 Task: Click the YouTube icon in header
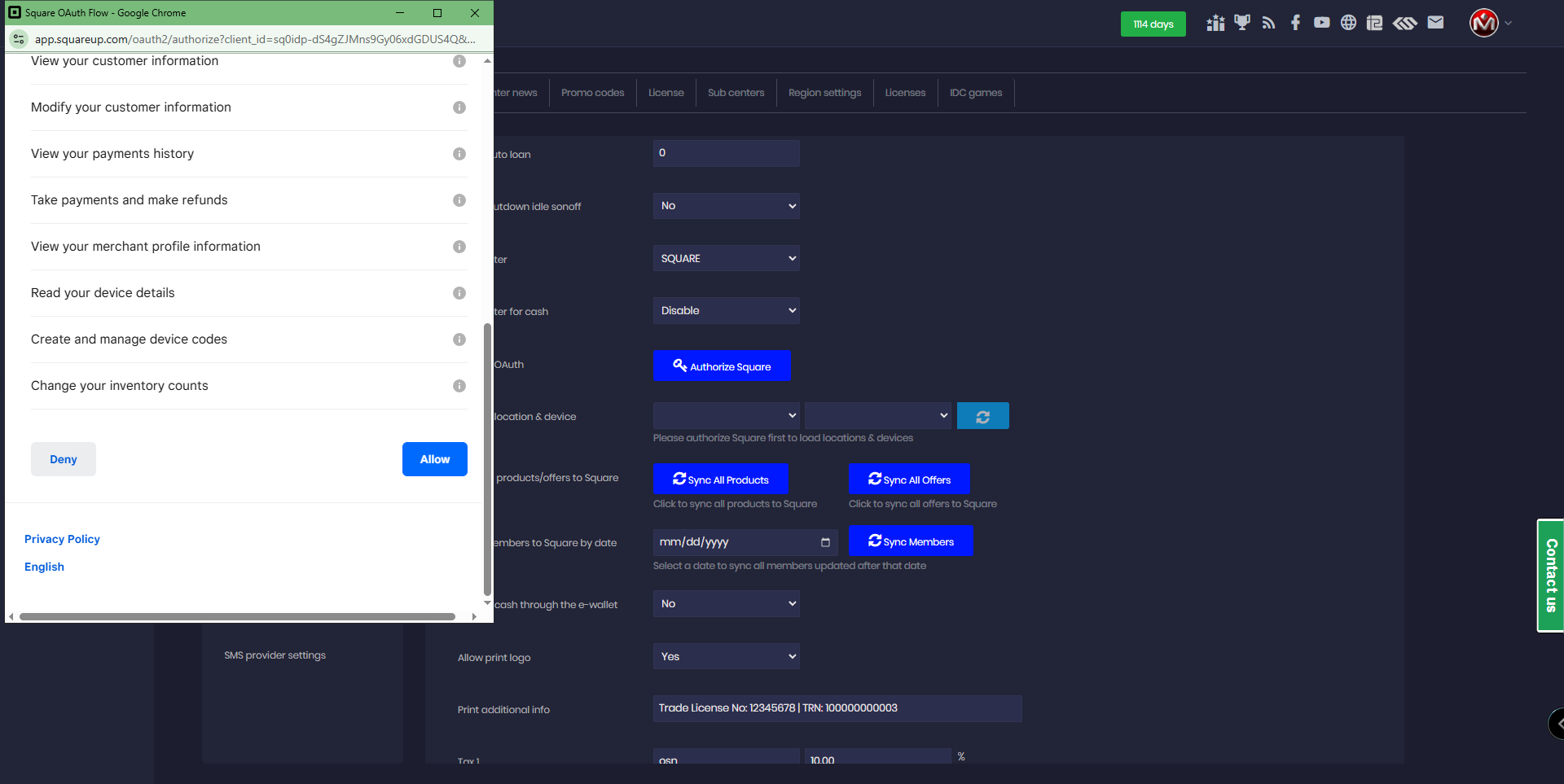[x=1321, y=23]
